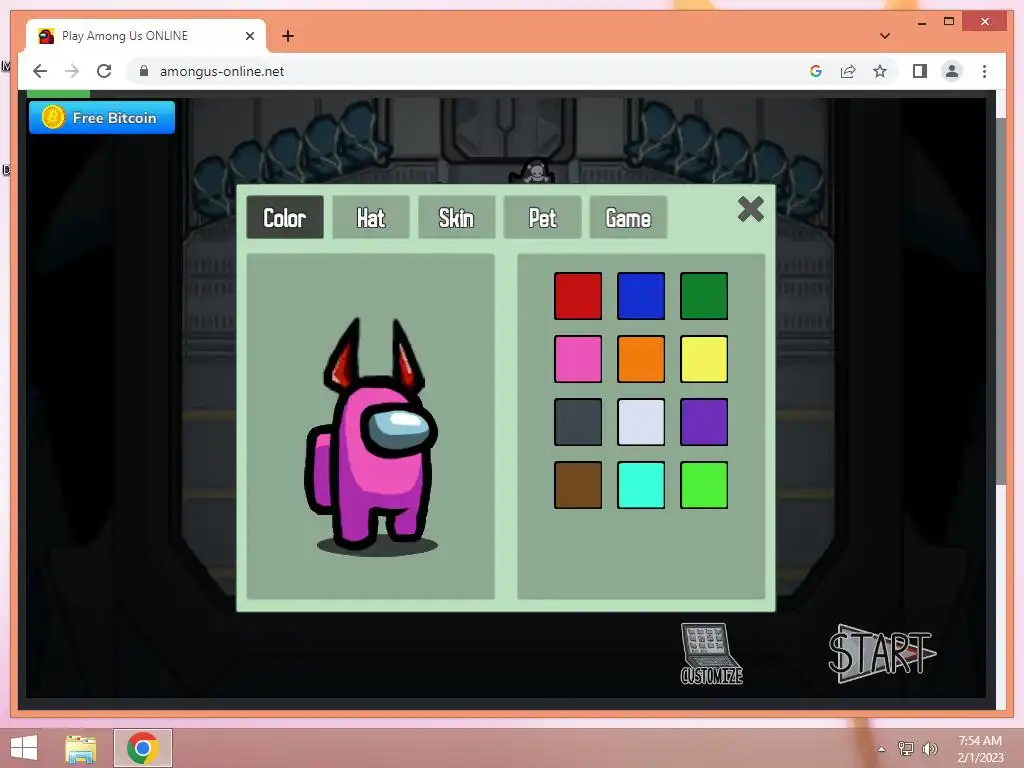The height and width of the screenshot is (768, 1024).
Task: Choose the orange color swatch
Action: pyautogui.click(x=641, y=359)
